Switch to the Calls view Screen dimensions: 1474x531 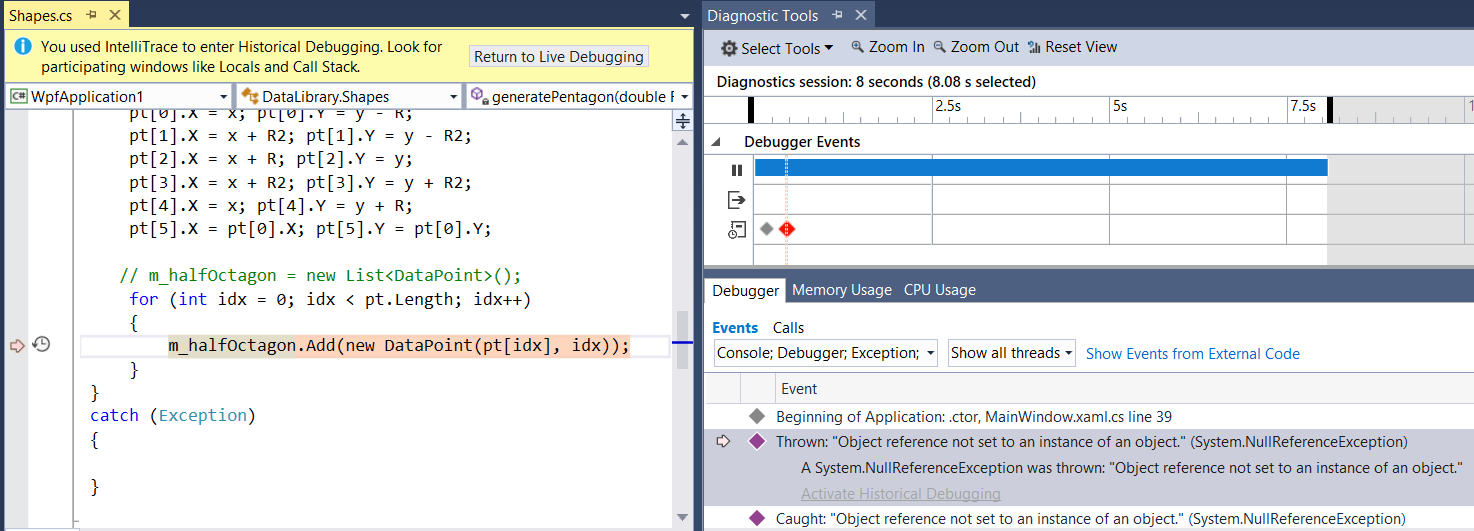coord(788,328)
